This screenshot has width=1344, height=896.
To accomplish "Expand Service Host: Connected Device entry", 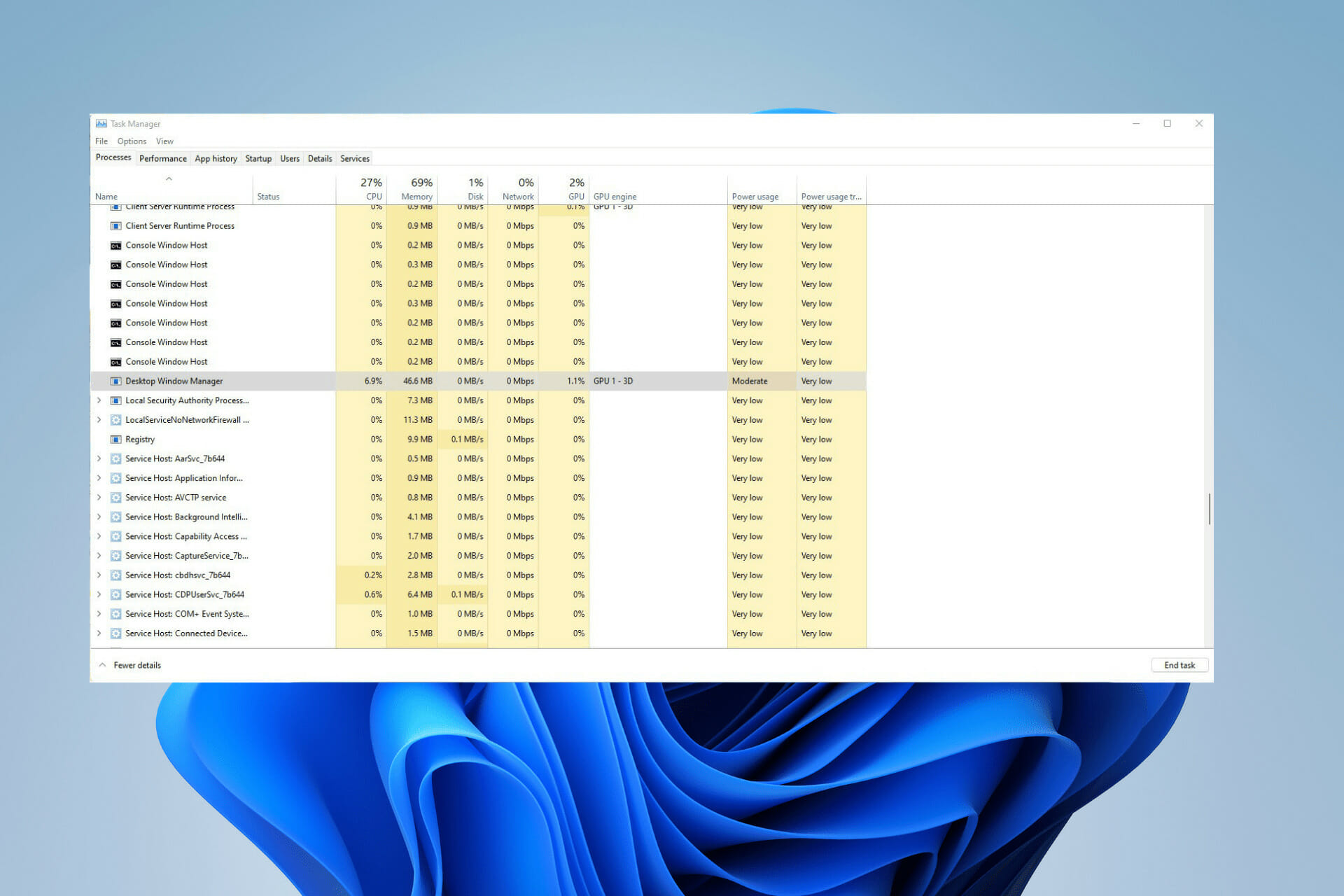I will 99,633.
